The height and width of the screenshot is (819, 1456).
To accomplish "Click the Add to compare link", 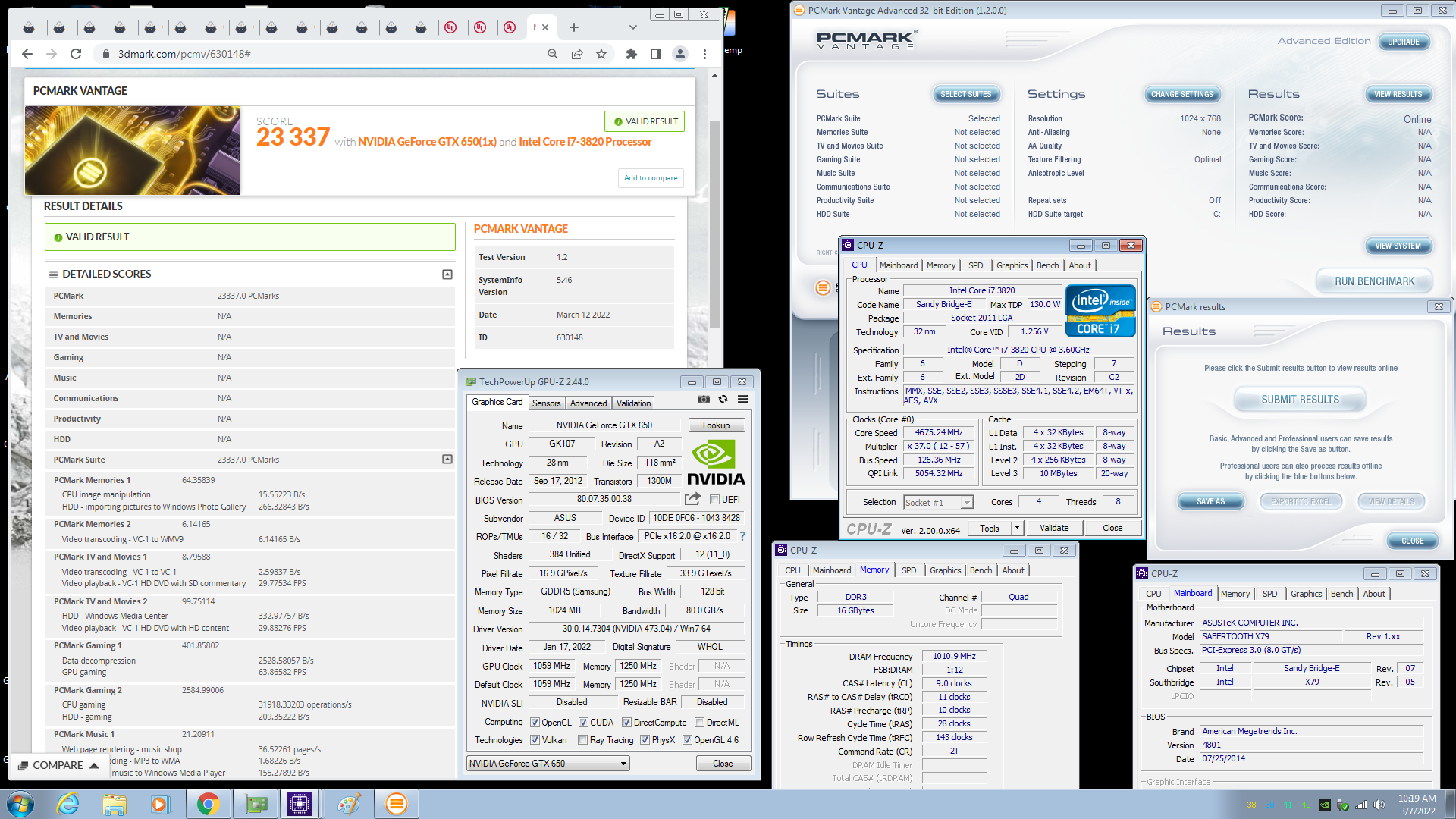I will coord(651,178).
